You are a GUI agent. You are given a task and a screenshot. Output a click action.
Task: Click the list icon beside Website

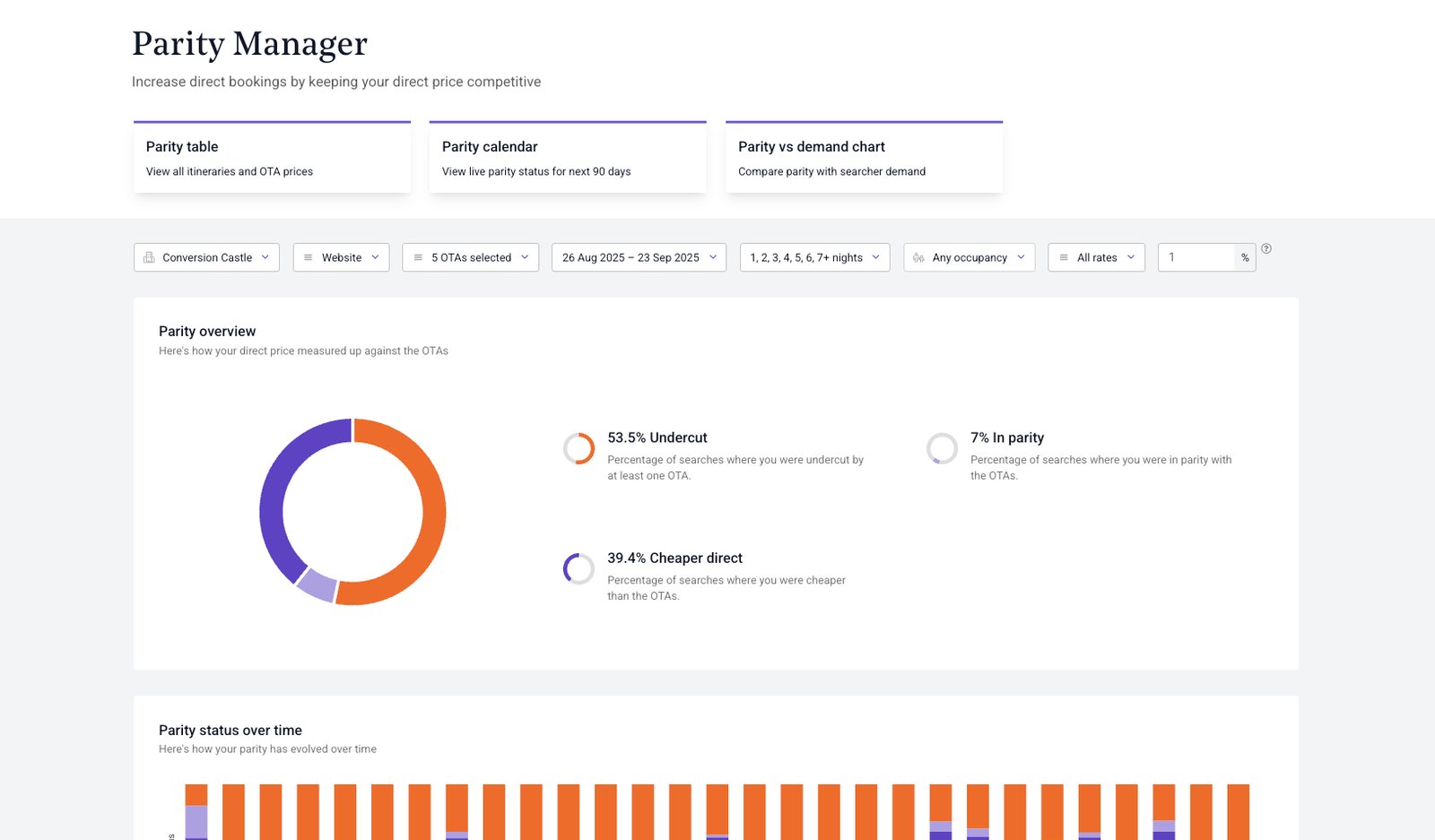coord(308,257)
